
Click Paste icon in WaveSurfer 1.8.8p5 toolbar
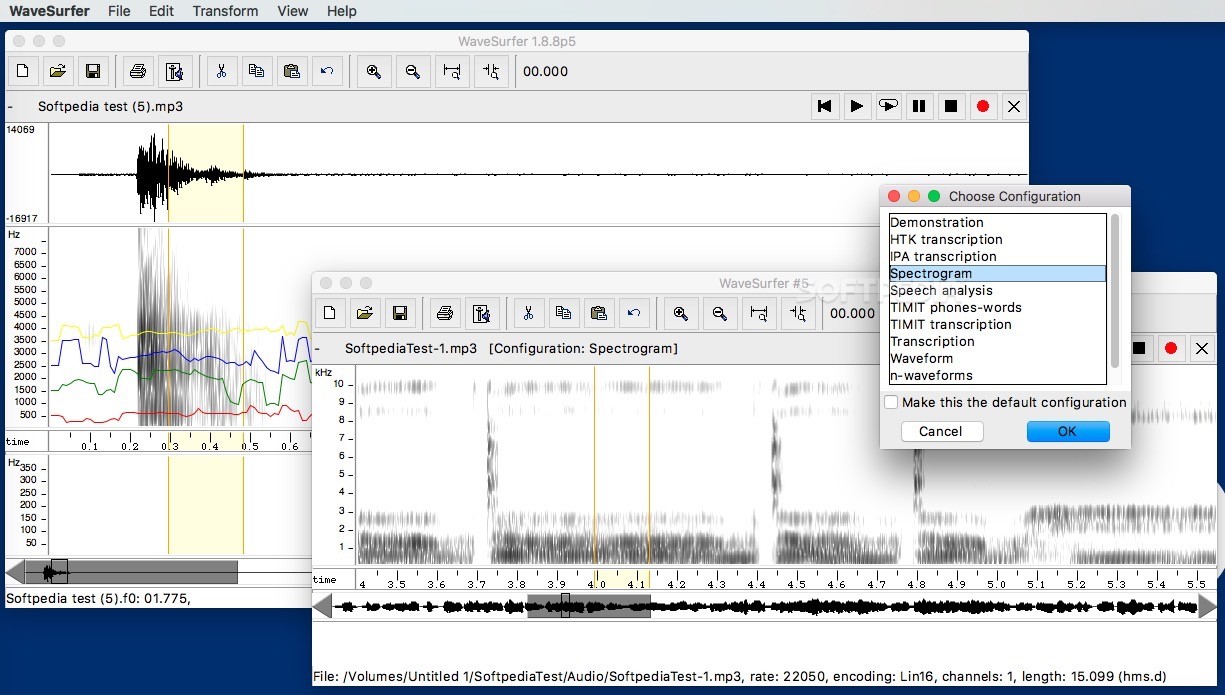pyautogui.click(x=291, y=71)
